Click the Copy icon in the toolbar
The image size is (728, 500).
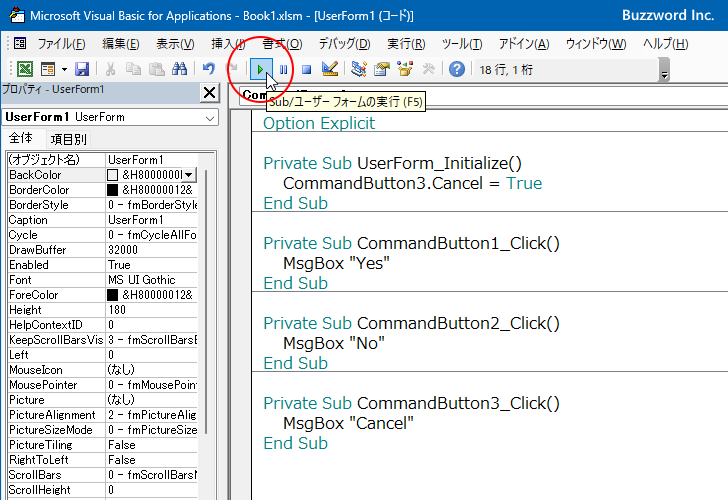(134, 69)
